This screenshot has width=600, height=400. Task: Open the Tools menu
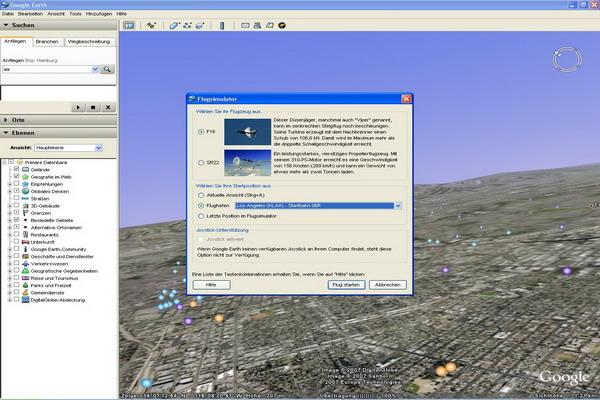click(75, 14)
